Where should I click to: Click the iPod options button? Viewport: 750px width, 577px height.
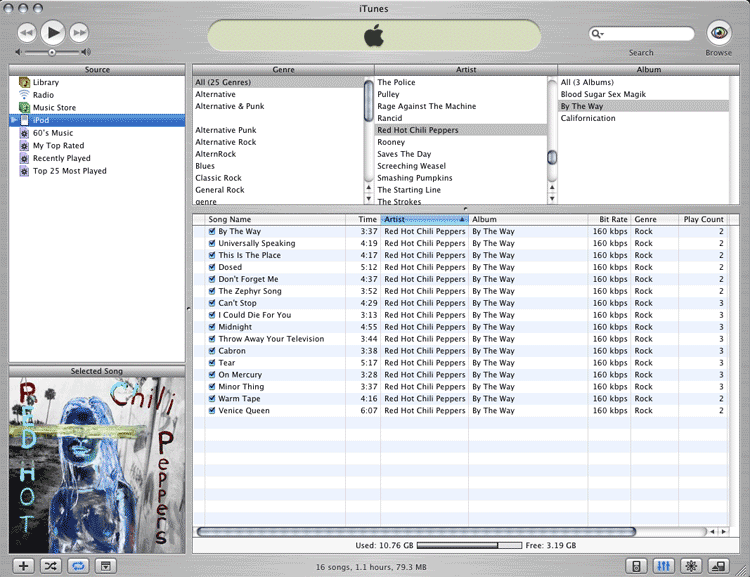(x=636, y=566)
